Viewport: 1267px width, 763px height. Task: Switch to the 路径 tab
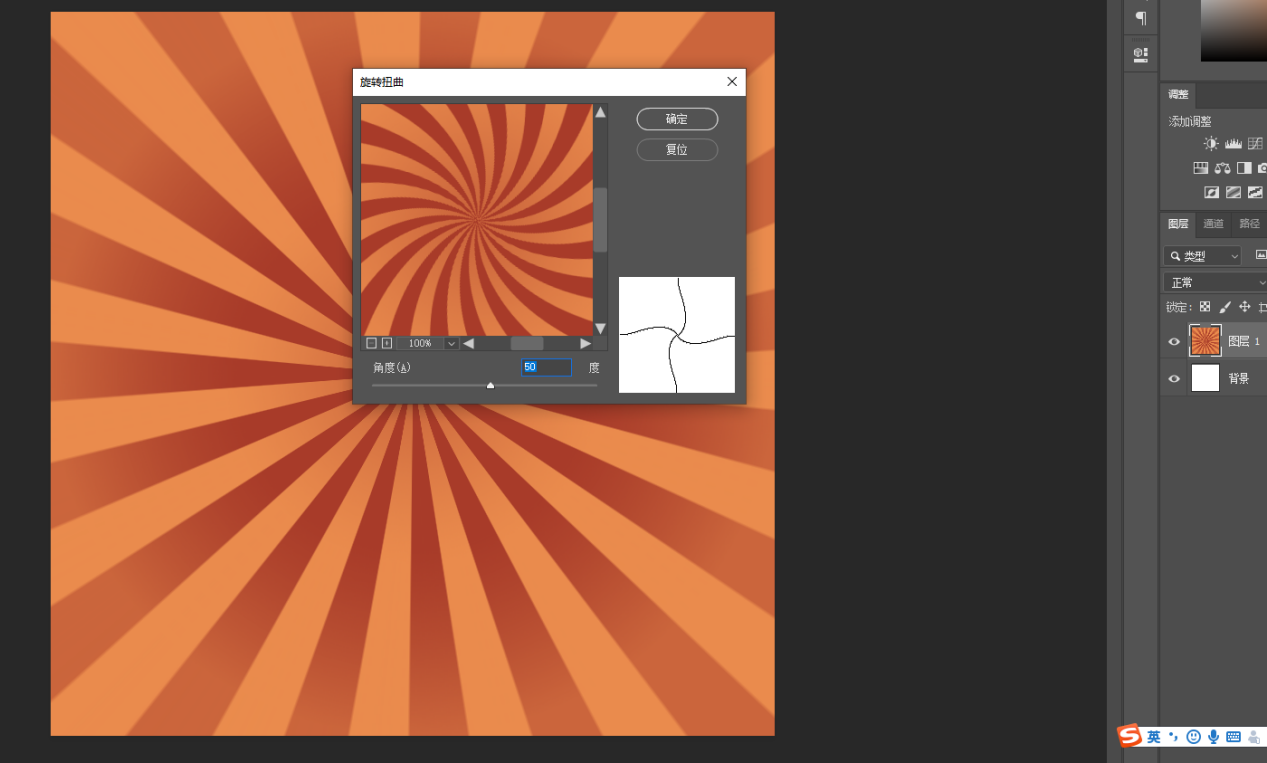pyautogui.click(x=1249, y=224)
